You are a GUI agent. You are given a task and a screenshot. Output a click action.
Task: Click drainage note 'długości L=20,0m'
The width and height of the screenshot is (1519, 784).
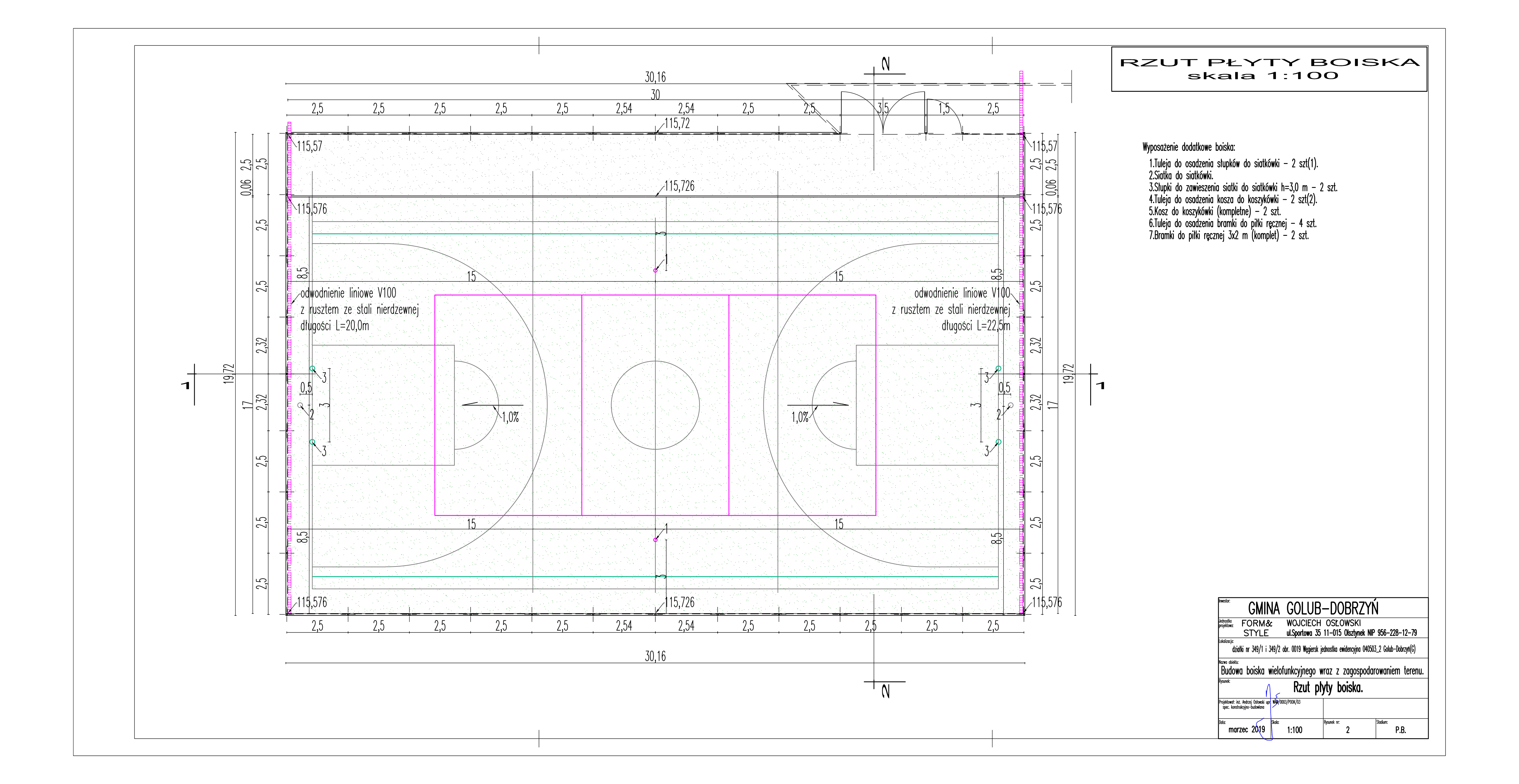click(335, 326)
